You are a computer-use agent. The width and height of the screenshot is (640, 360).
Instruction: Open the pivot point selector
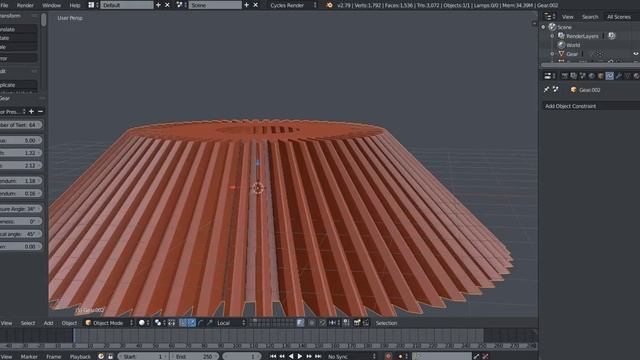159,323
